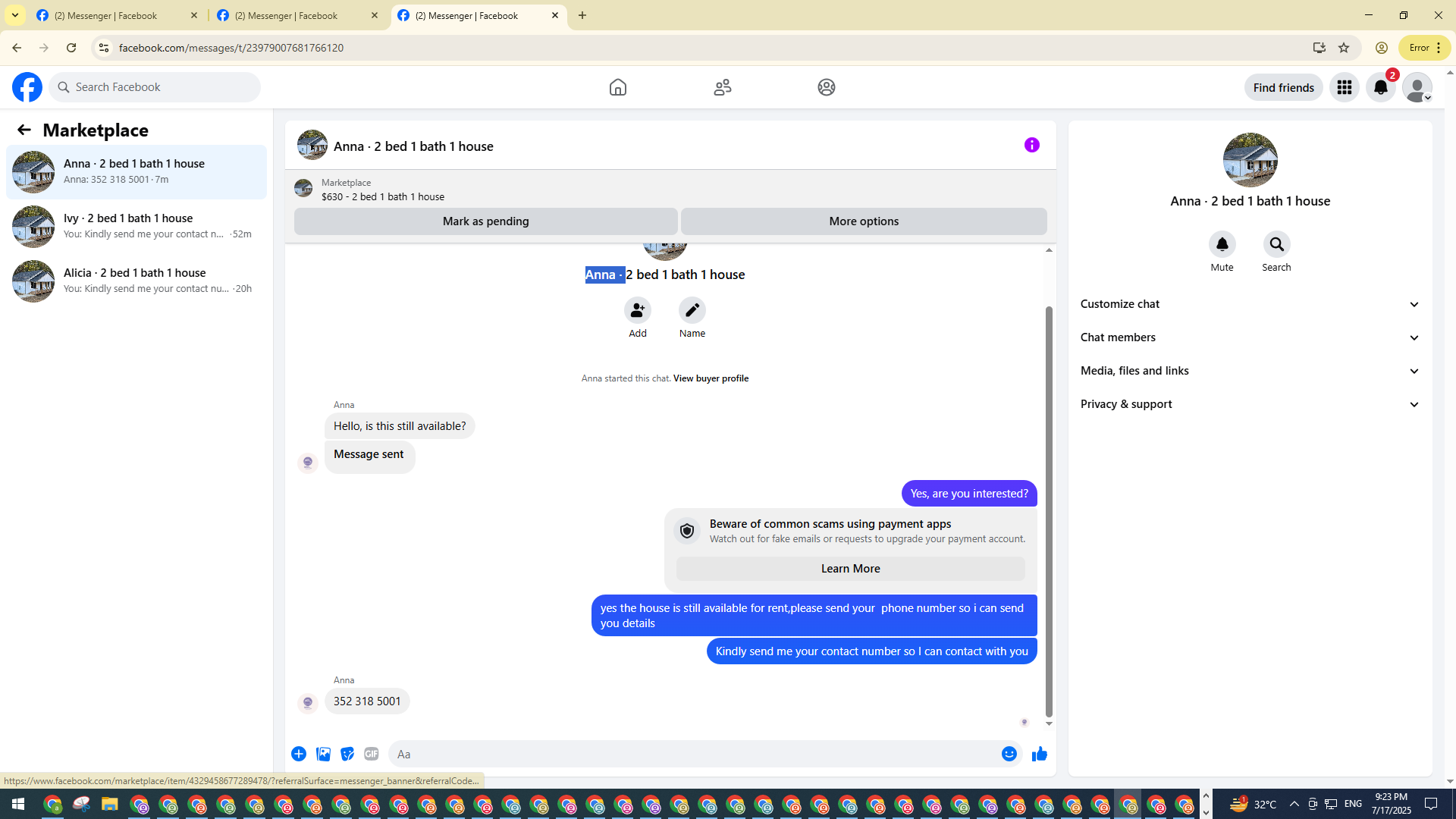Click the Search Facebook field
1456x819 pixels.
[x=155, y=87]
